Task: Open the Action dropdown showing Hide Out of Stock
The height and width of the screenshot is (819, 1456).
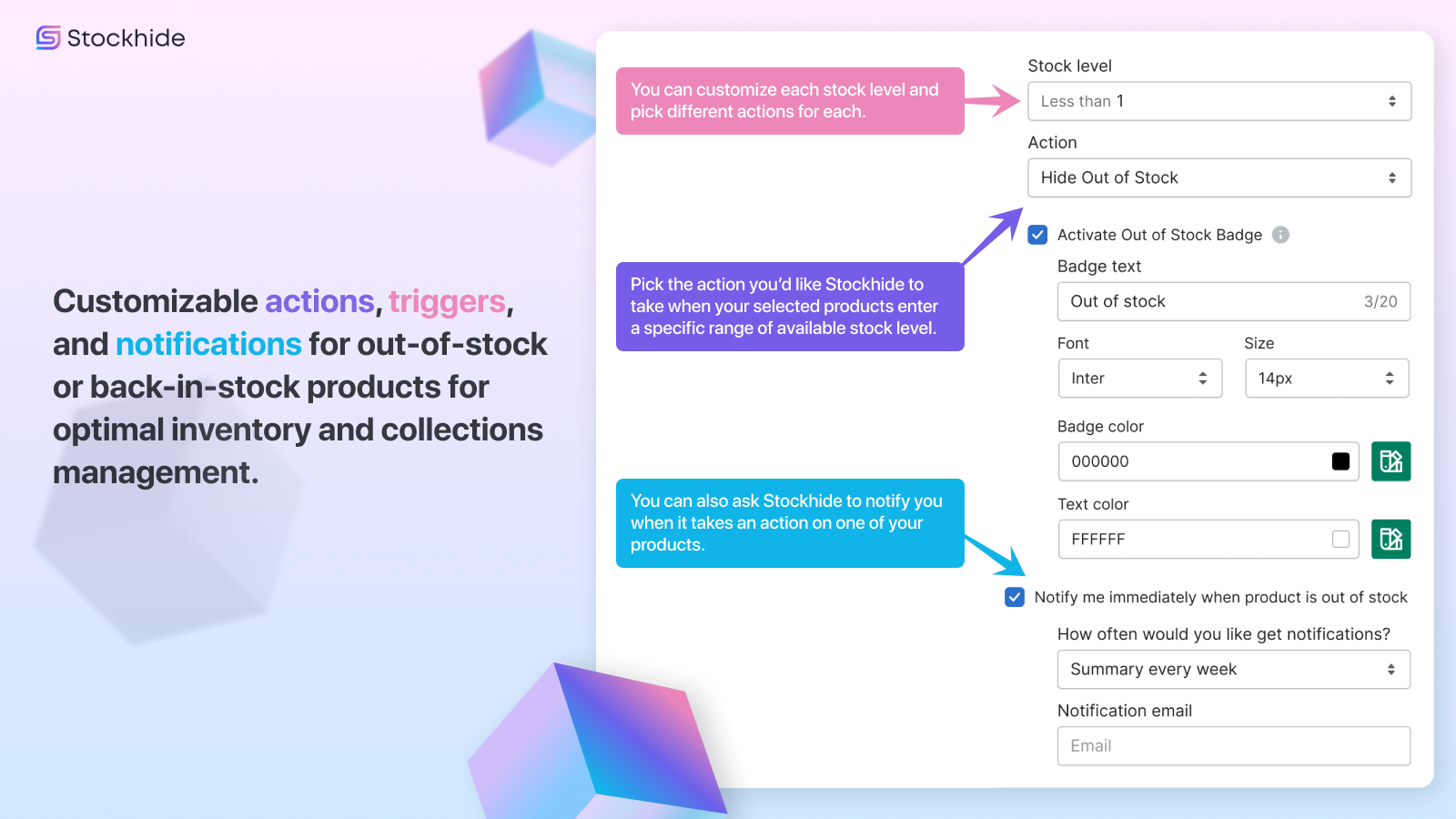Action: click(1218, 177)
